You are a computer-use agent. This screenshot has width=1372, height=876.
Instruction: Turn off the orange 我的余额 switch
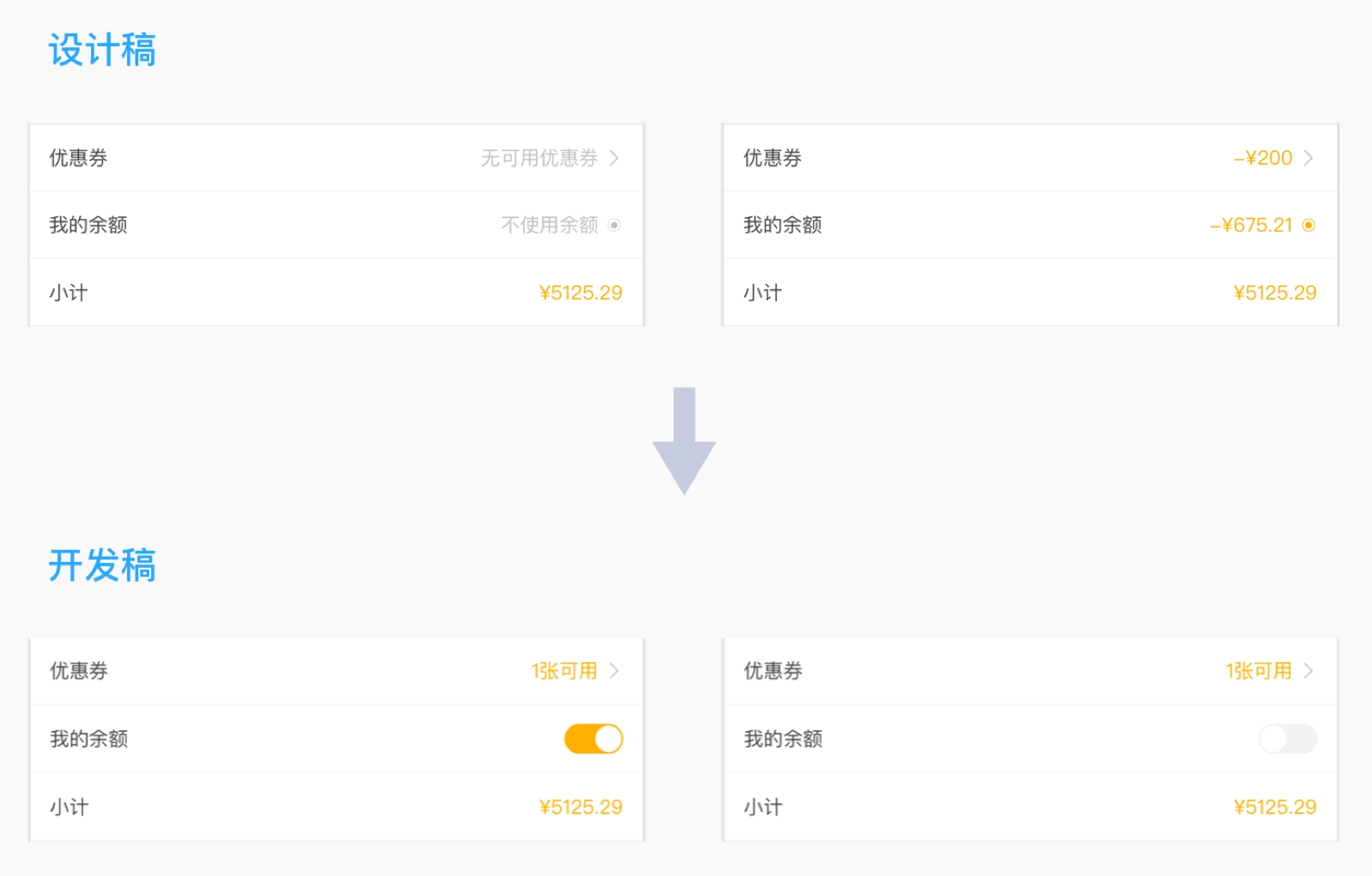[x=593, y=739]
